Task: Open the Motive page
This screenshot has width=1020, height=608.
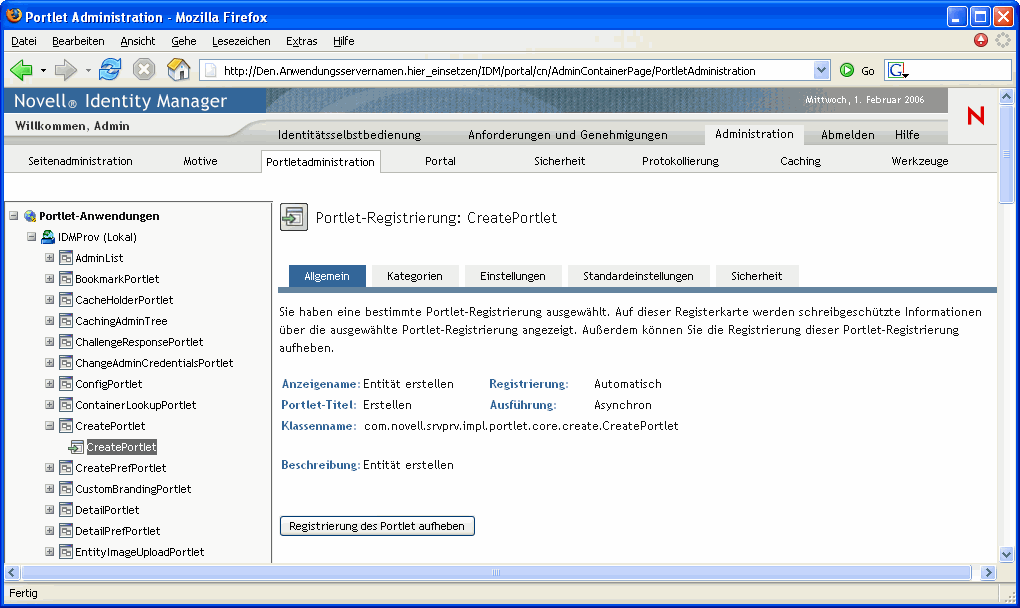Action: point(200,161)
